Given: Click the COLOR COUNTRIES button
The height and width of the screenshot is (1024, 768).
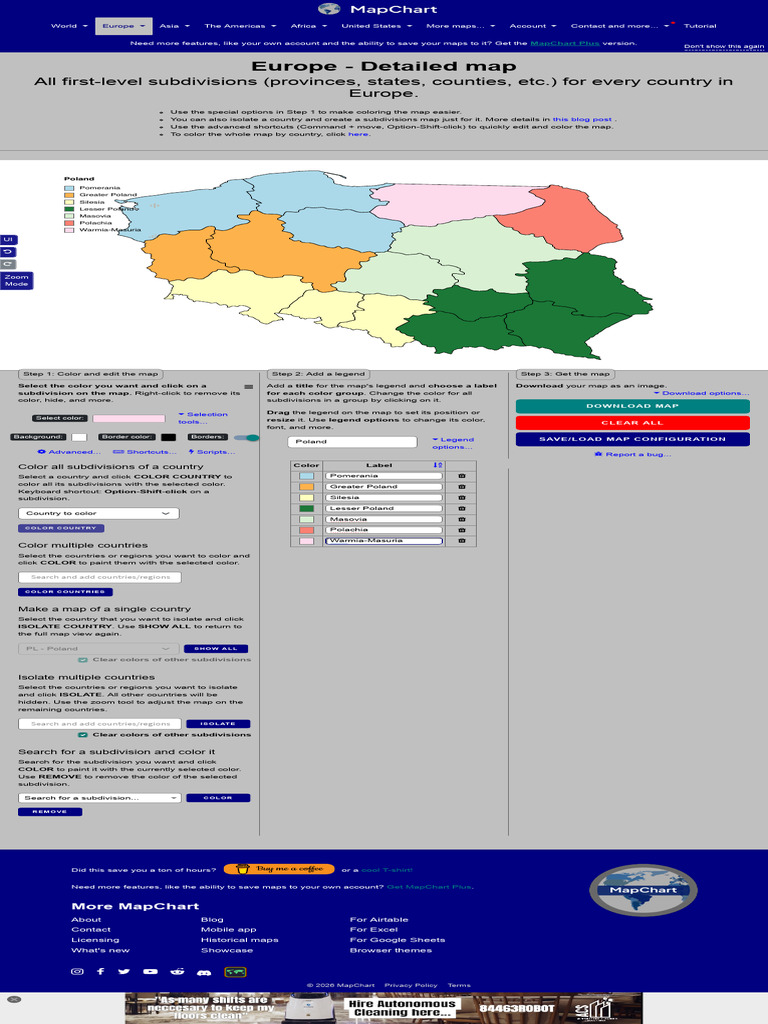Looking at the screenshot, I should 65,592.
